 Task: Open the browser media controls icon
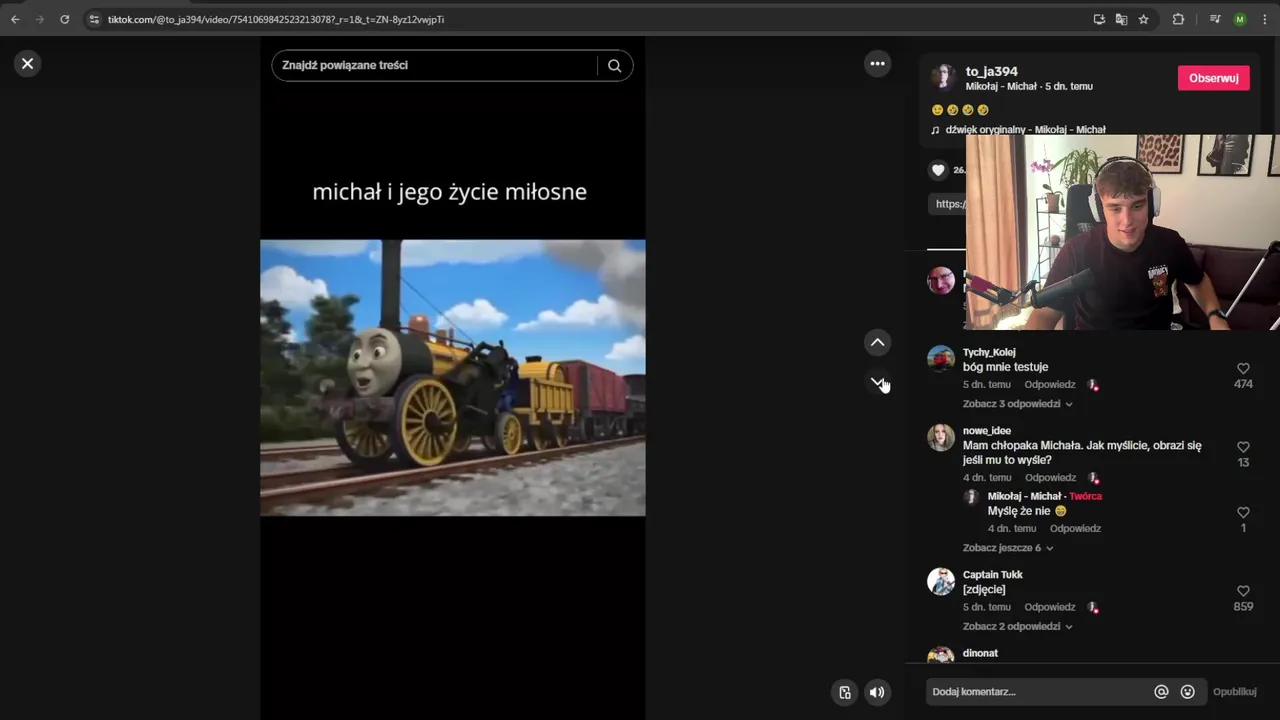pyautogui.click(x=1215, y=19)
